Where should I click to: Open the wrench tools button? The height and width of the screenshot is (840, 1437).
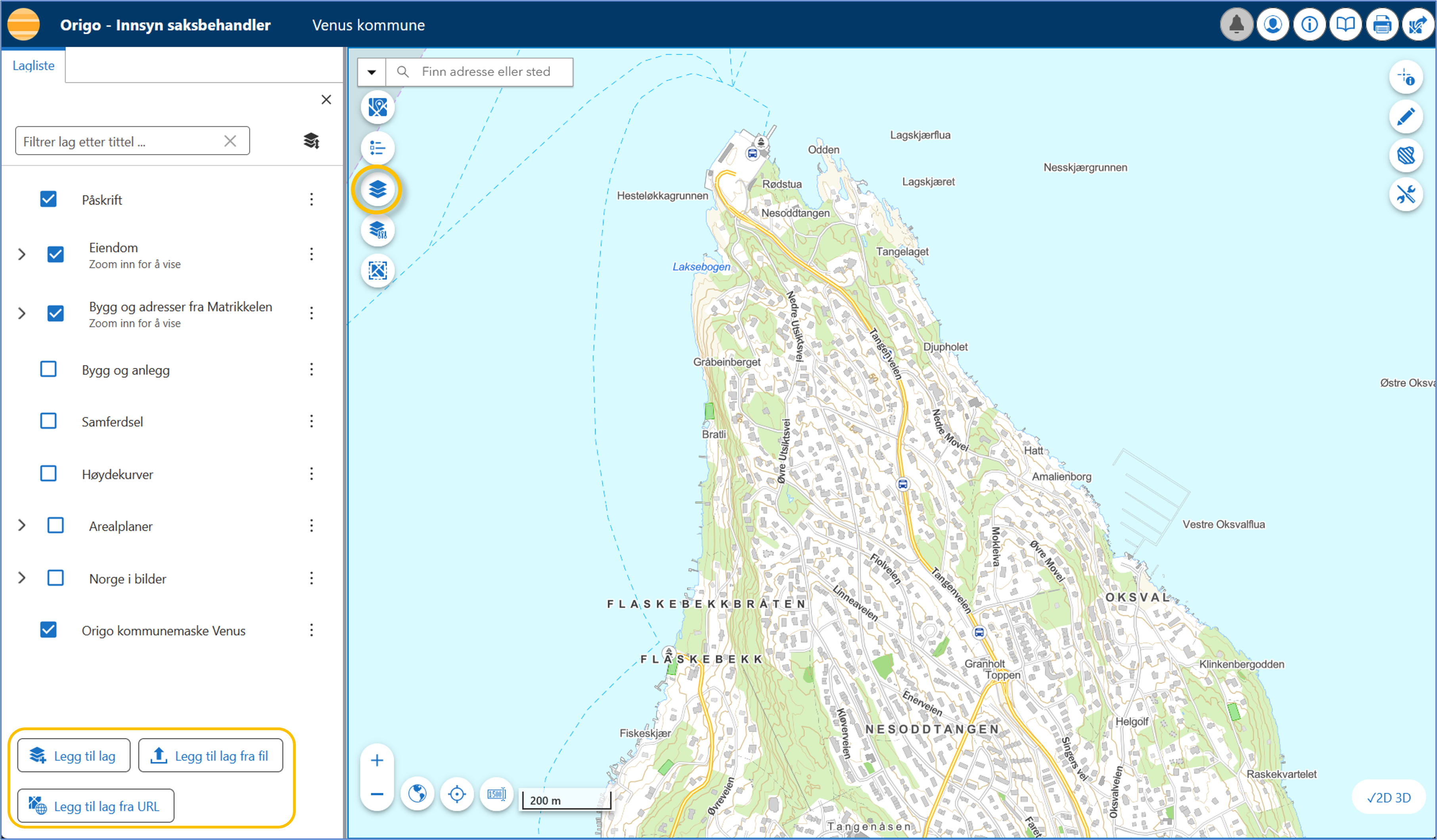1406,195
